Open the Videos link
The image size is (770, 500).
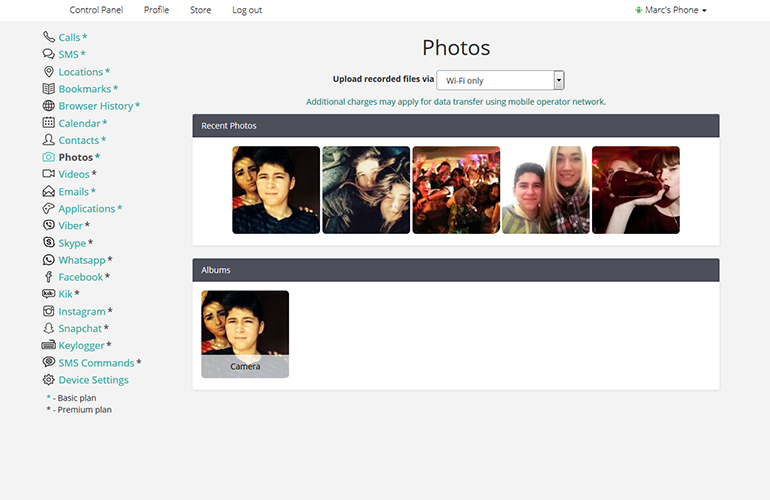coord(74,174)
